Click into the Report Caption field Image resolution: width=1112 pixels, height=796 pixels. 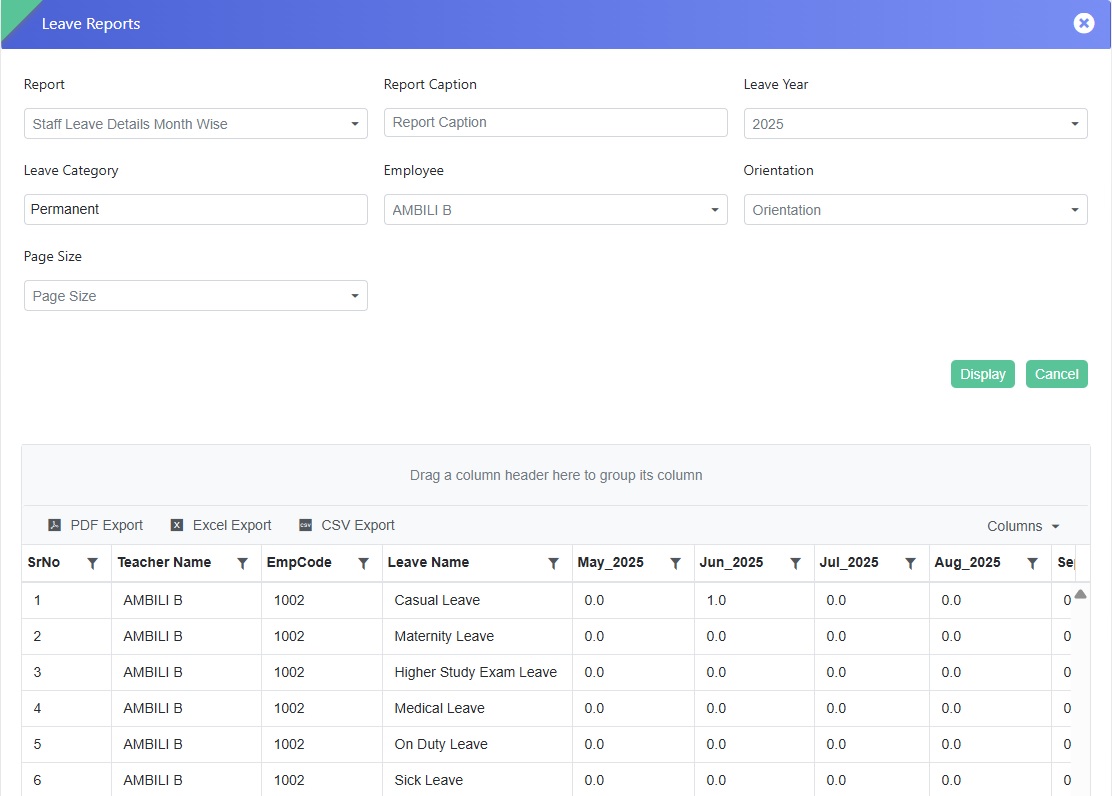555,122
